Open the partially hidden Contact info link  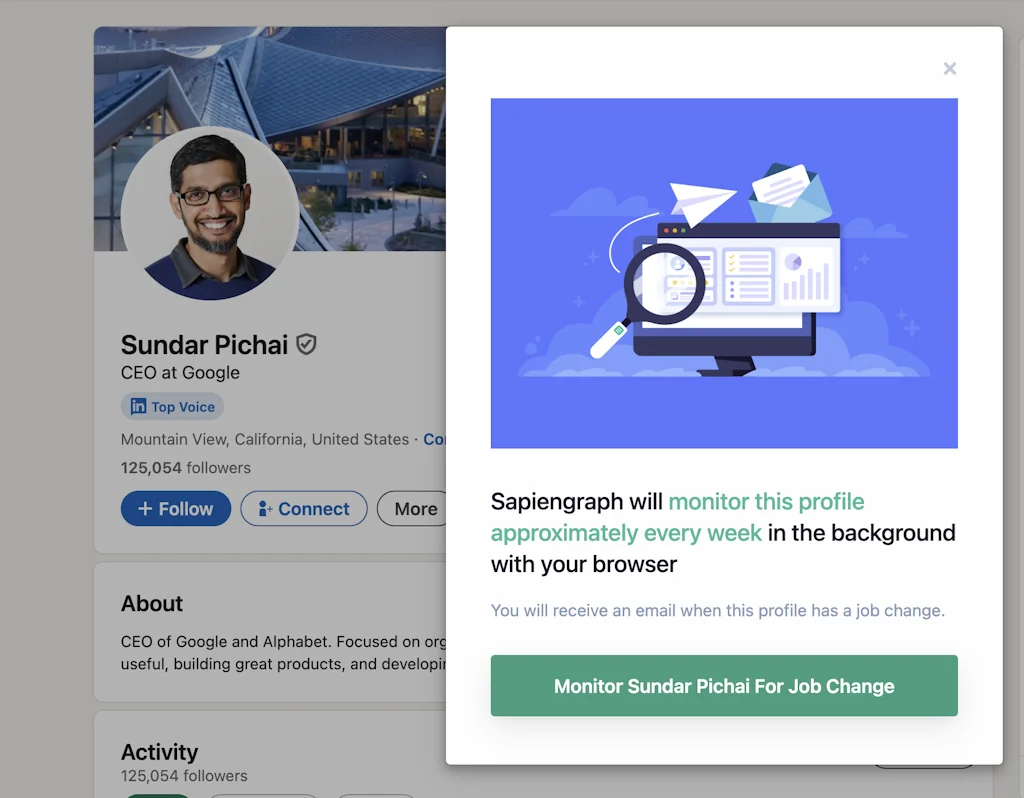click(434, 439)
